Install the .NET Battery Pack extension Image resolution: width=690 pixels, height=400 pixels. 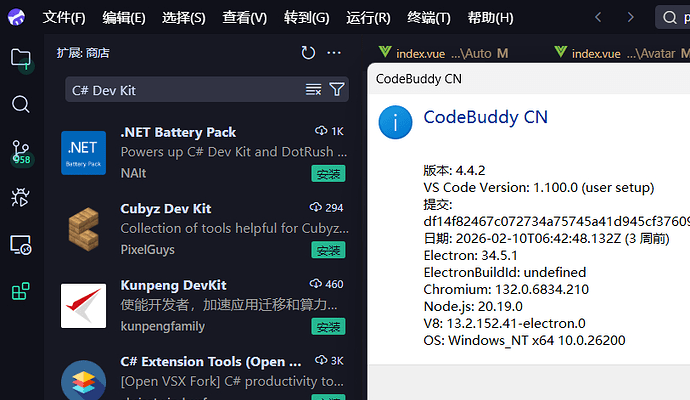pyautogui.click(x=327, y=174)
